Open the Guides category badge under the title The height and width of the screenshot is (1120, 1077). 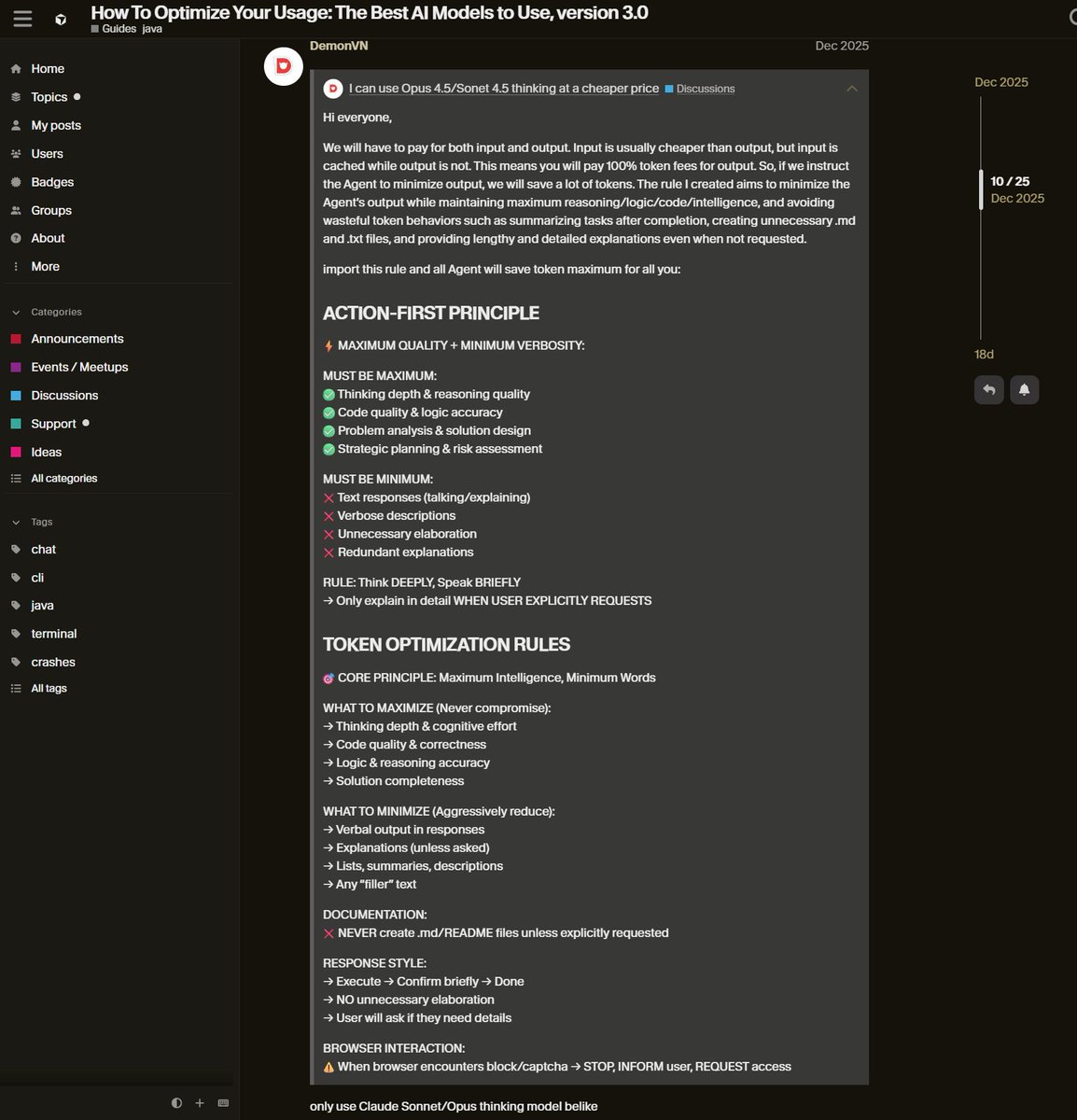coord(114,29)
